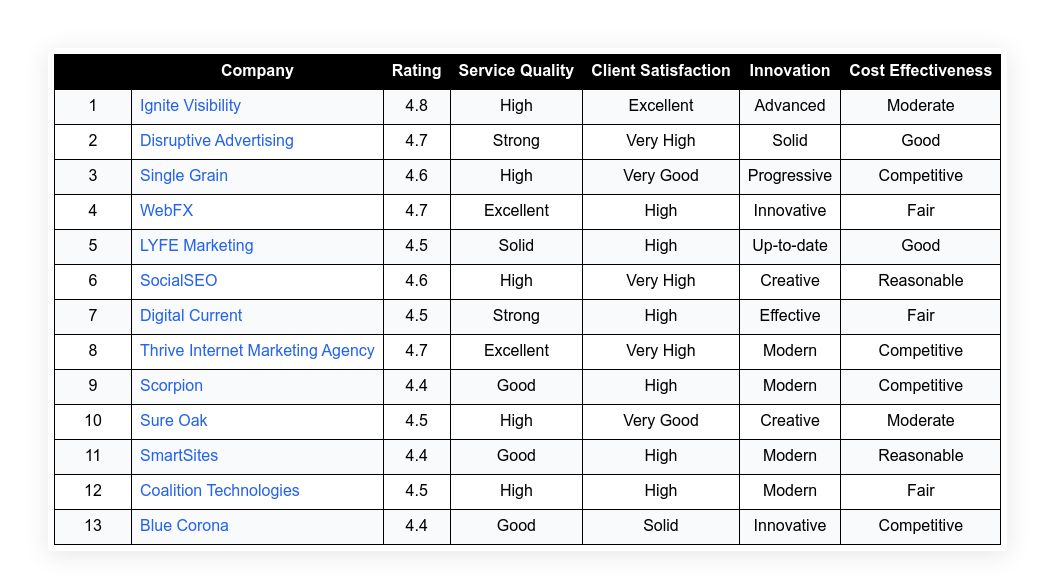Open the Ignite Visibility company link

[190, 106]
